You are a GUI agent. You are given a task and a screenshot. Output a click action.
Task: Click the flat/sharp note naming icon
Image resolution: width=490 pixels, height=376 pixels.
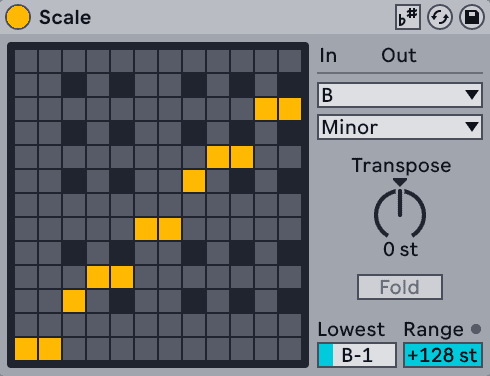tap(408, 17)
